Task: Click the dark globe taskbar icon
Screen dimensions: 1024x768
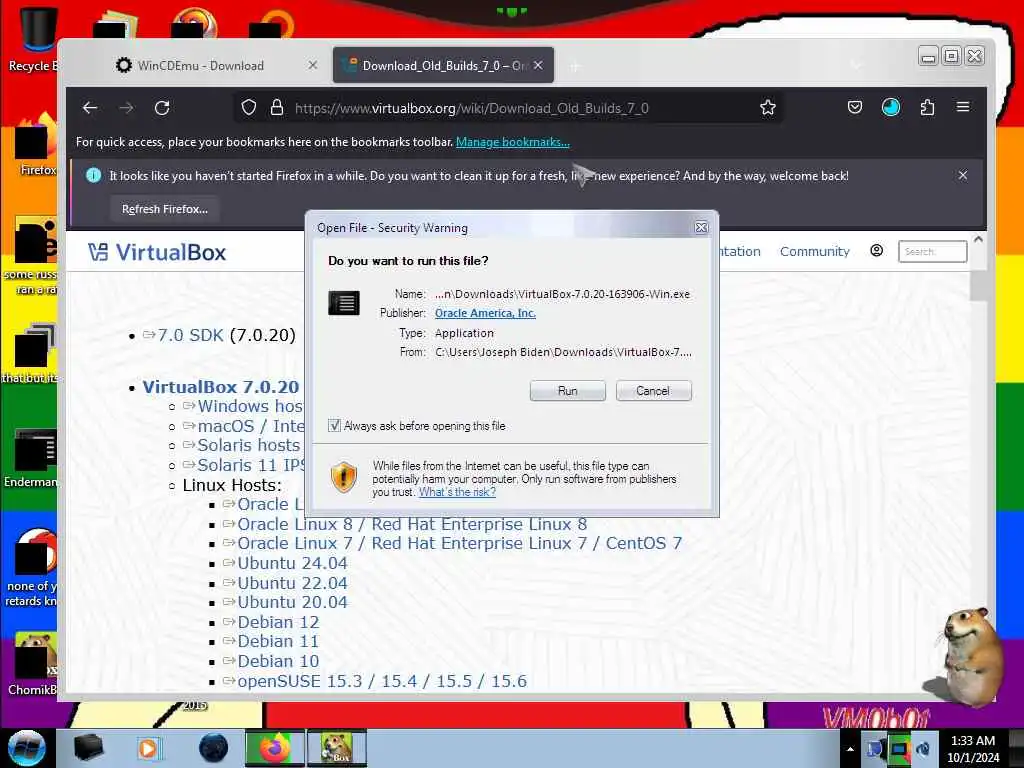Action: [x=213, y=748]
